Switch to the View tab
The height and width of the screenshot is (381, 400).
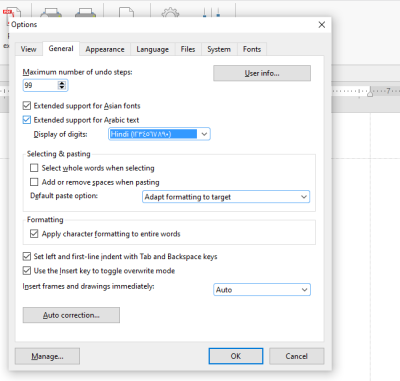click(x=29, y=49)
